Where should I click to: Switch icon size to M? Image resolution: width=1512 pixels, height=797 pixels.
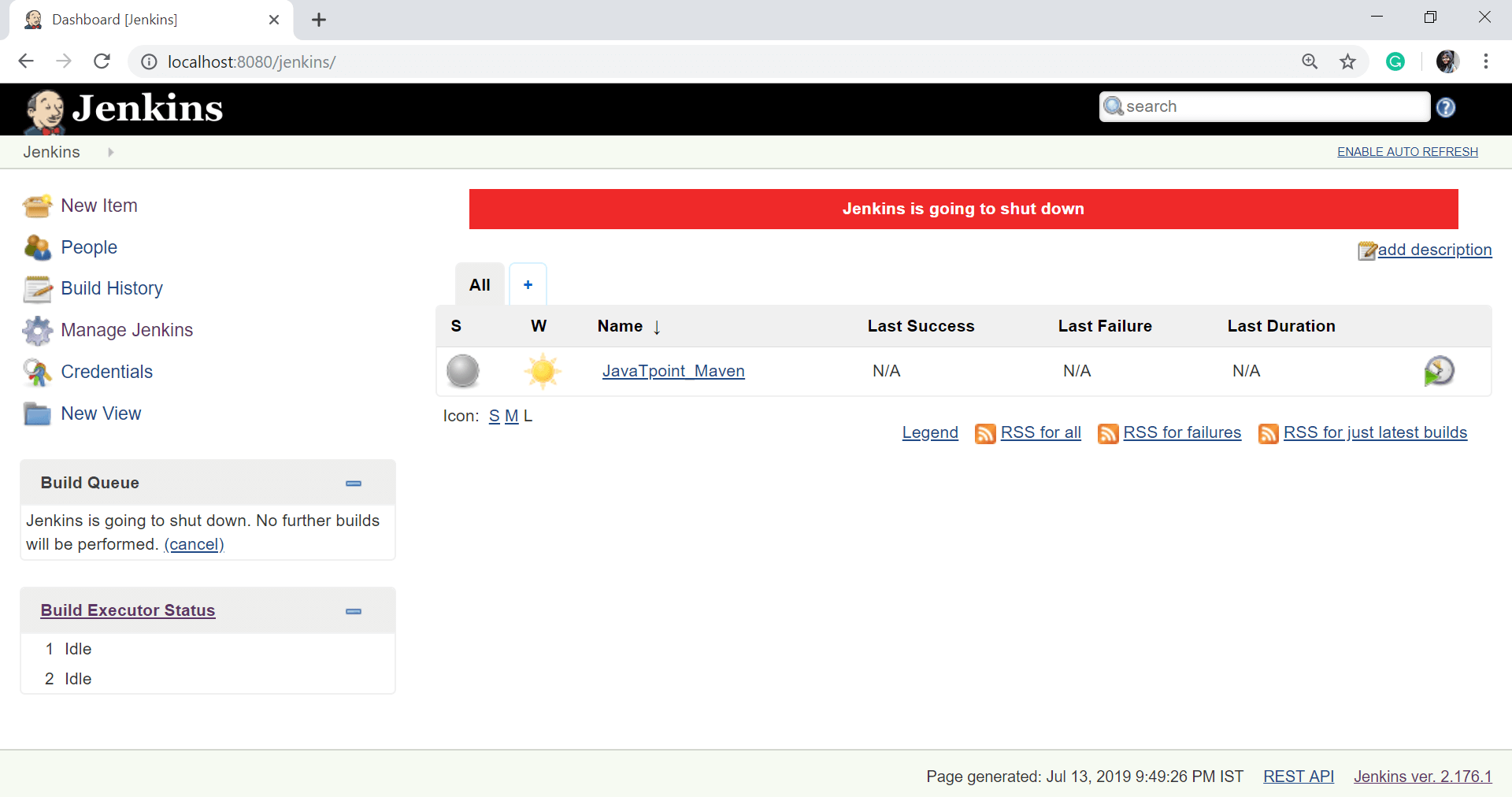click(x=512, y=416)
